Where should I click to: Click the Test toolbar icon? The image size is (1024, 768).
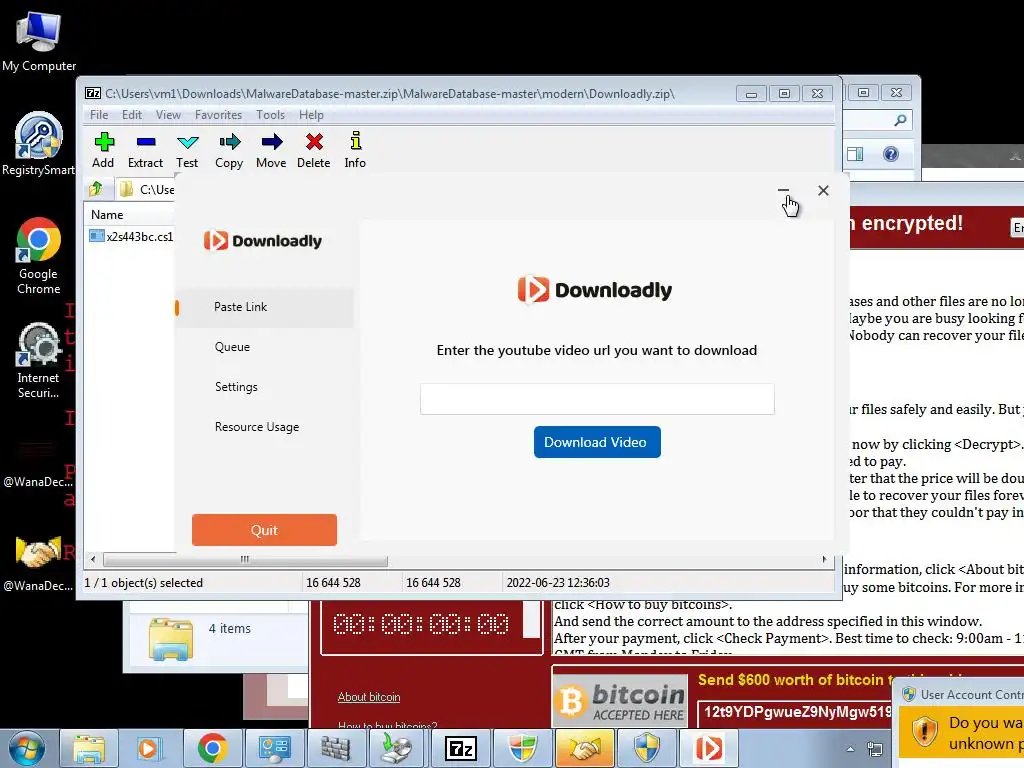coord(187,150)
